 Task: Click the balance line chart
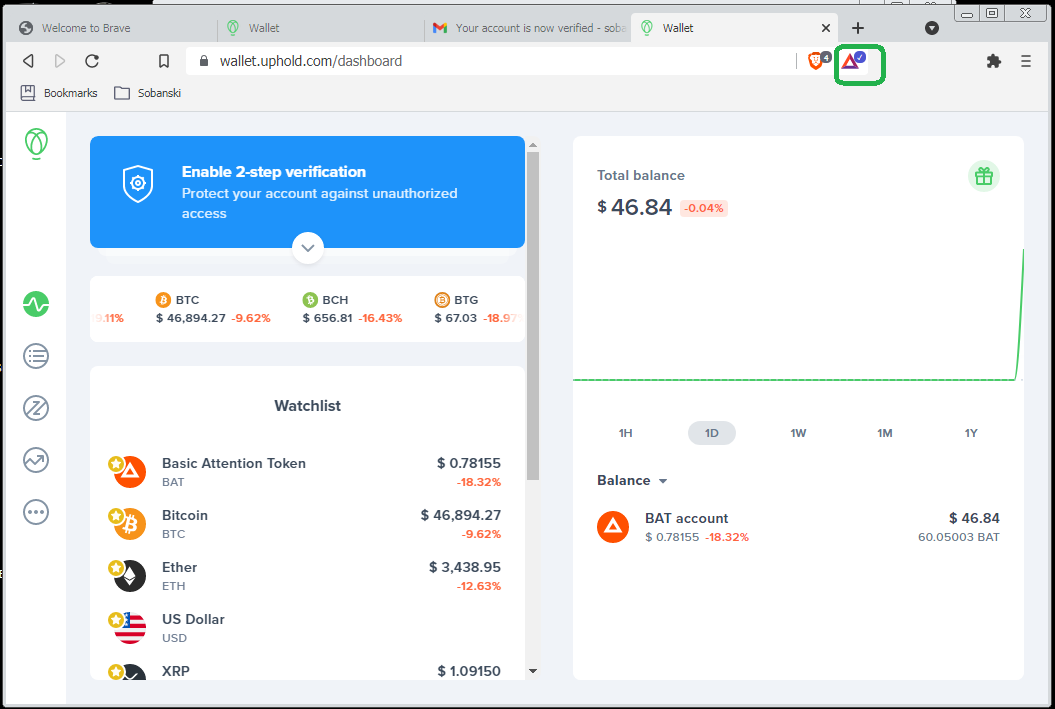pos(798,314)
